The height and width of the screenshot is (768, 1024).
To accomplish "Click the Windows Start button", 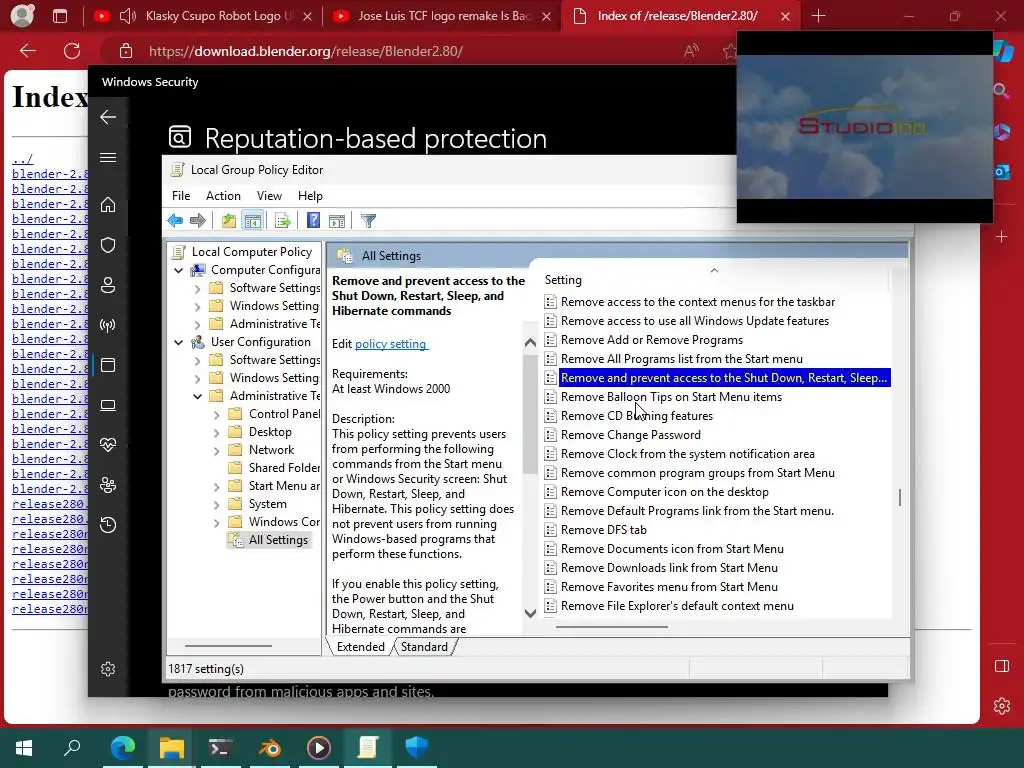I will coord(24,748).
